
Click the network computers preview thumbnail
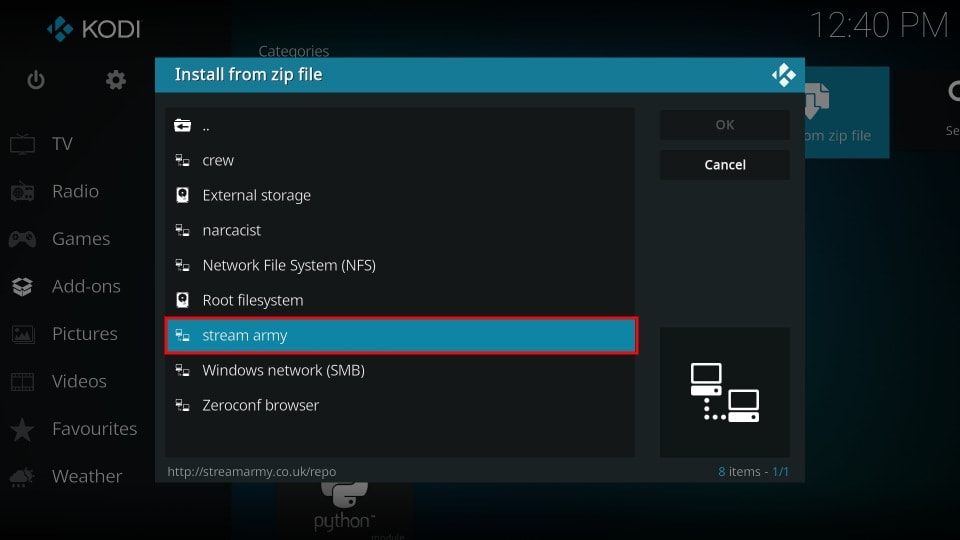tap(725, 392)
